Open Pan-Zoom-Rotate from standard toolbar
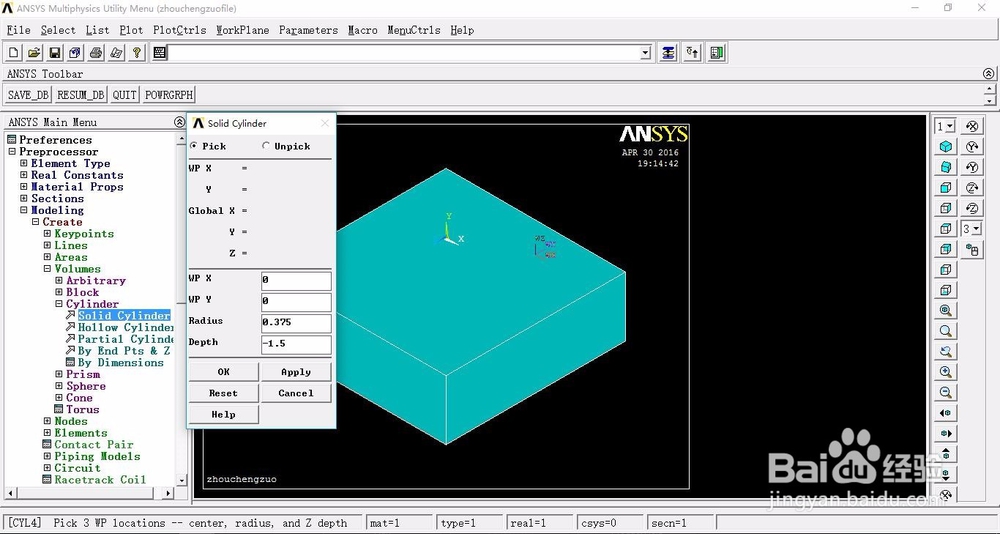Image resolution: width=1000 pixels, height=534 pixels. coord(75,52)
